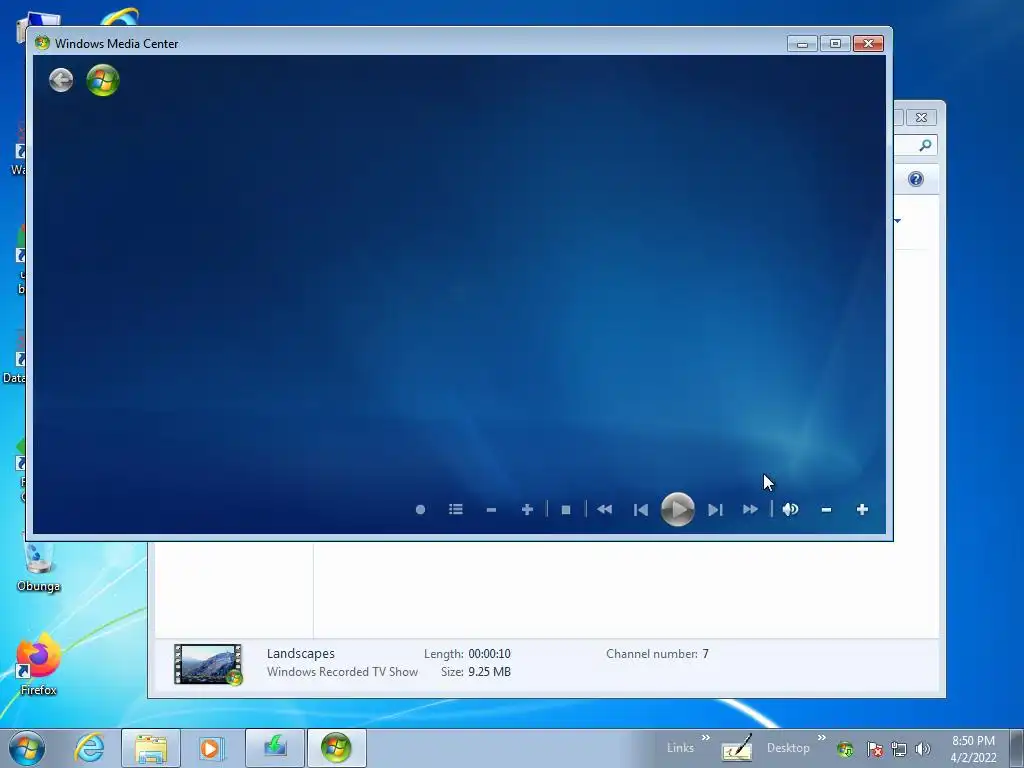Click channel up plus button
This screenshot has height=768, width=1024.
pos(527,509)
